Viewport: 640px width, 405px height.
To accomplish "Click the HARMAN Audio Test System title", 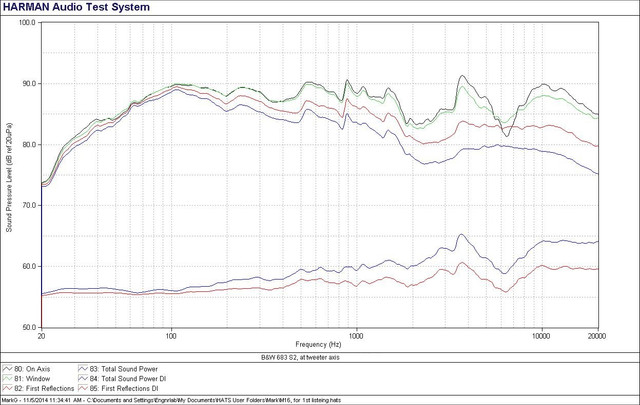I will point(76,7).
